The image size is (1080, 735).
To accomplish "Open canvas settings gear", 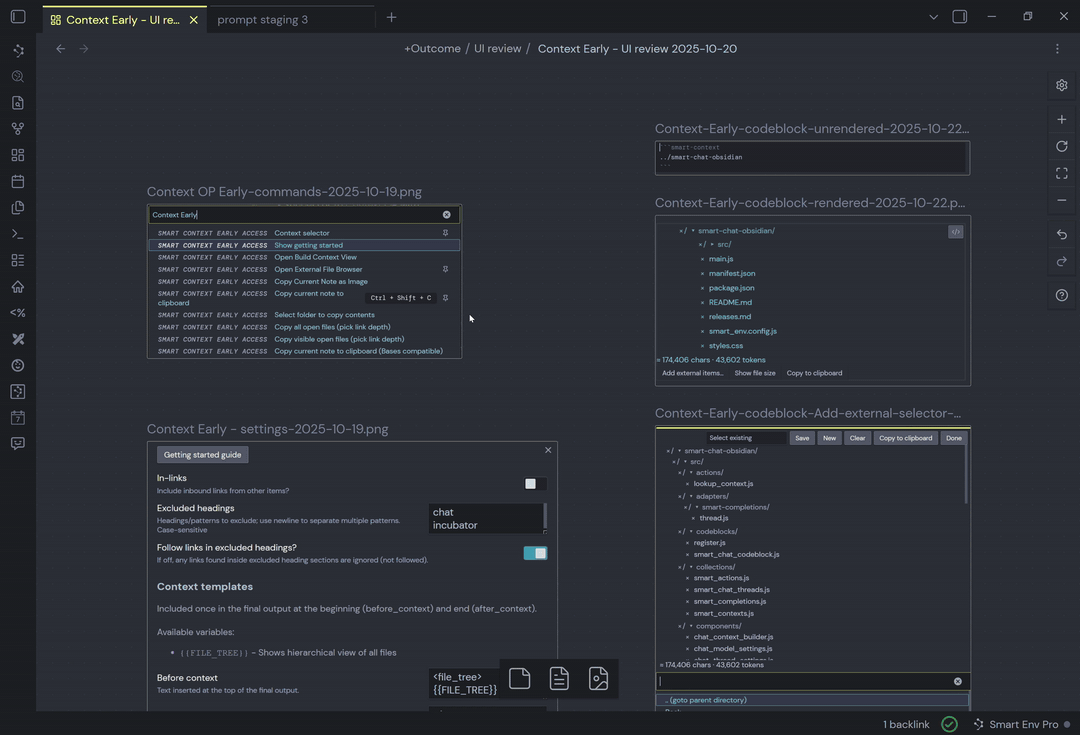I will coord(1061,85).
